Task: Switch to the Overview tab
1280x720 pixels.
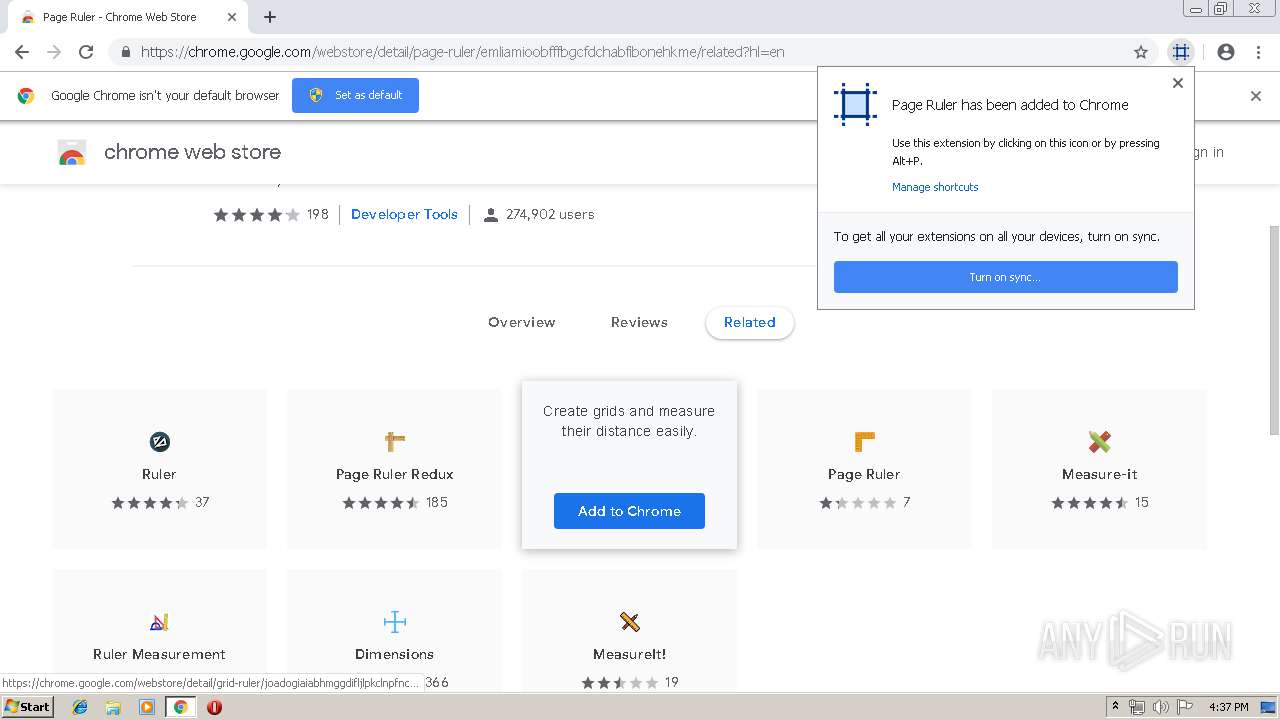Action: click(x=522, y=322)
